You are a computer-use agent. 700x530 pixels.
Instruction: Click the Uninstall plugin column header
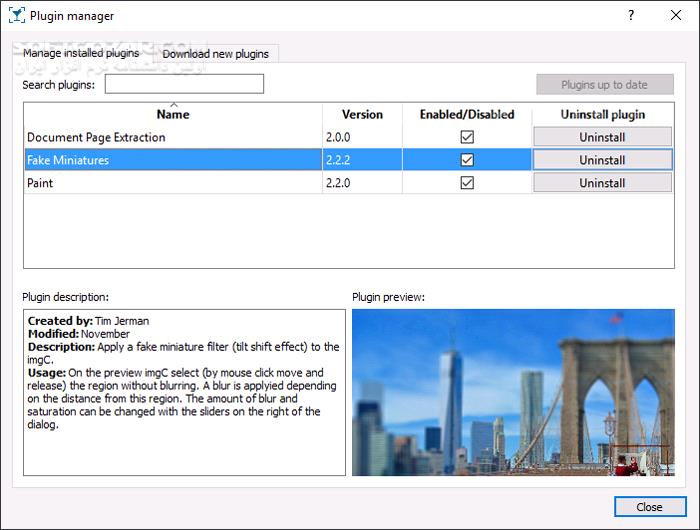pyautogui.click(x=602, y=114)
